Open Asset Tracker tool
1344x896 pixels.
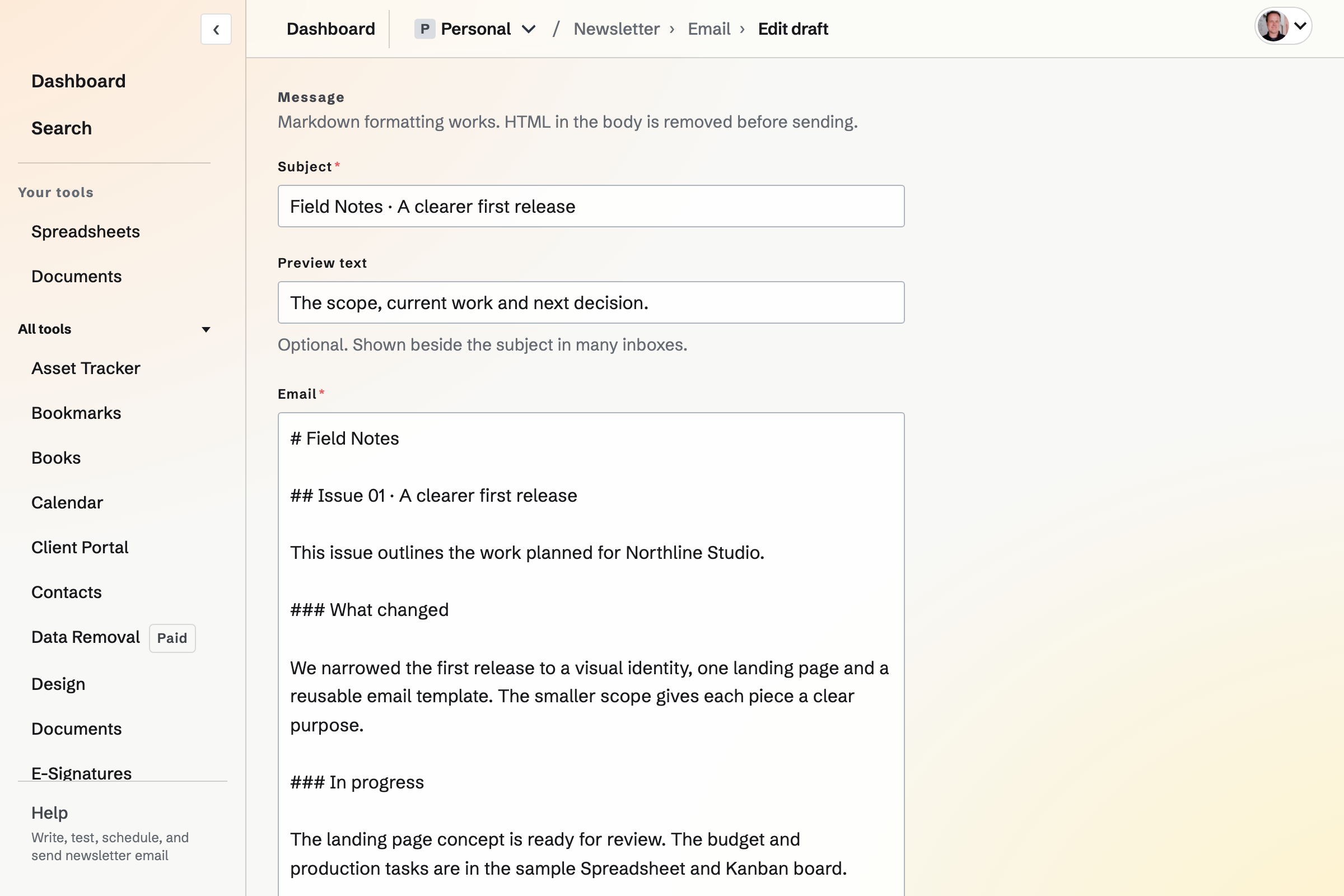[86, 368]
